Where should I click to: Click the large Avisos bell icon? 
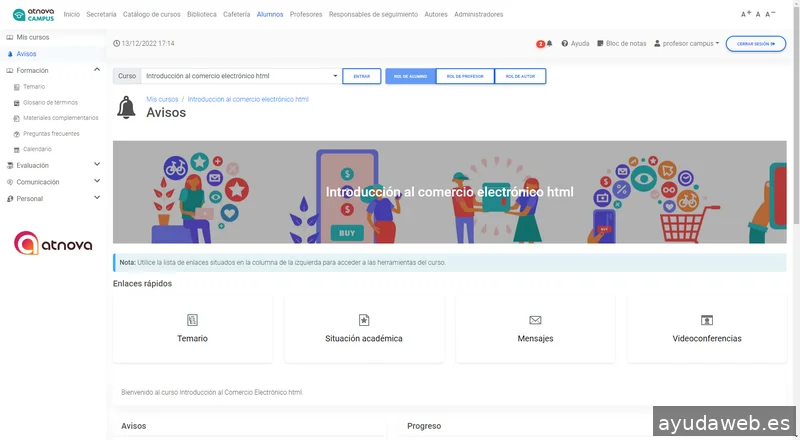pyautogui.click(x=126, y=107)
